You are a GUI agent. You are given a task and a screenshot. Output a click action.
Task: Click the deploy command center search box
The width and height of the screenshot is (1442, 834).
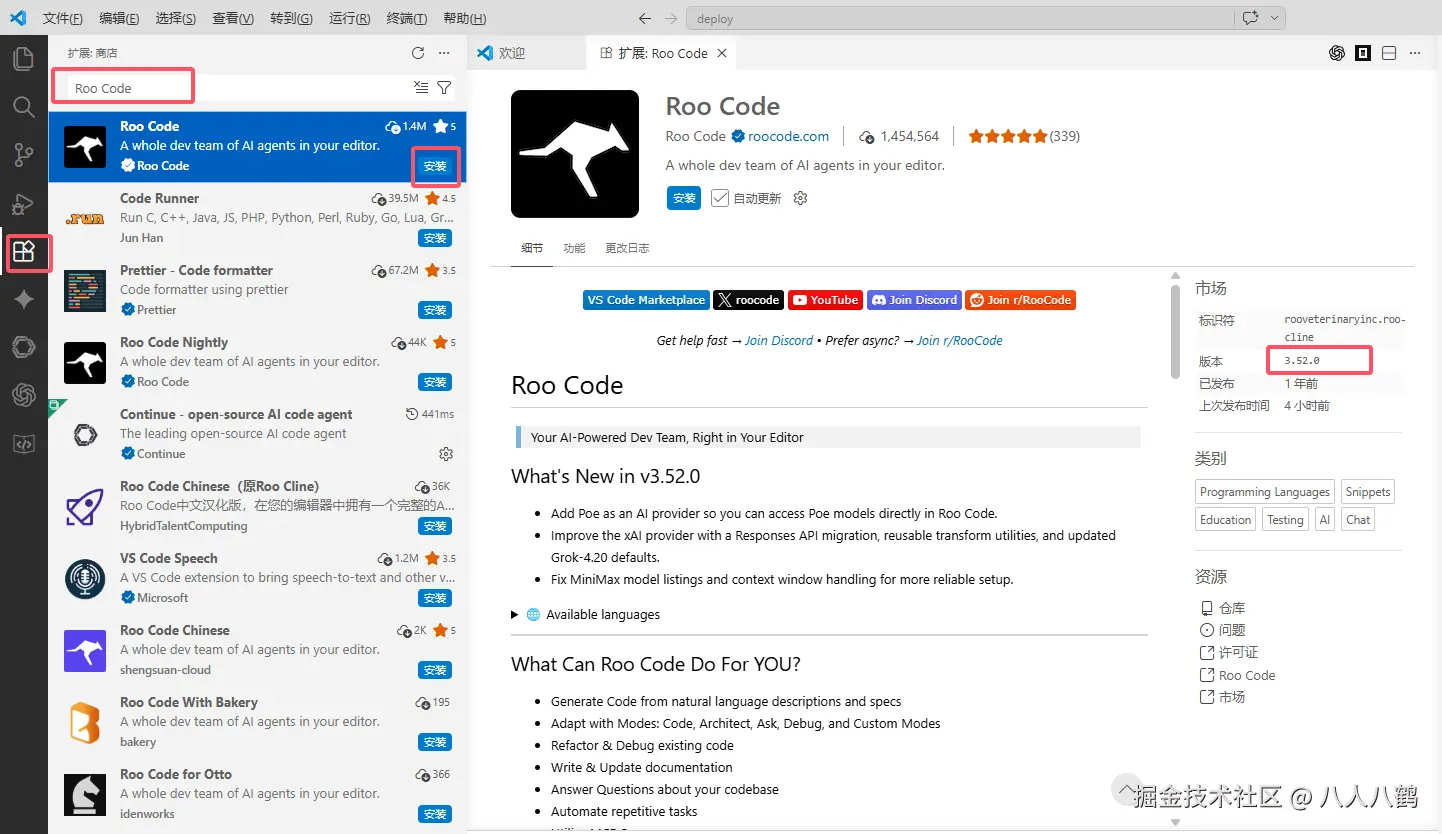click(960, 18)
